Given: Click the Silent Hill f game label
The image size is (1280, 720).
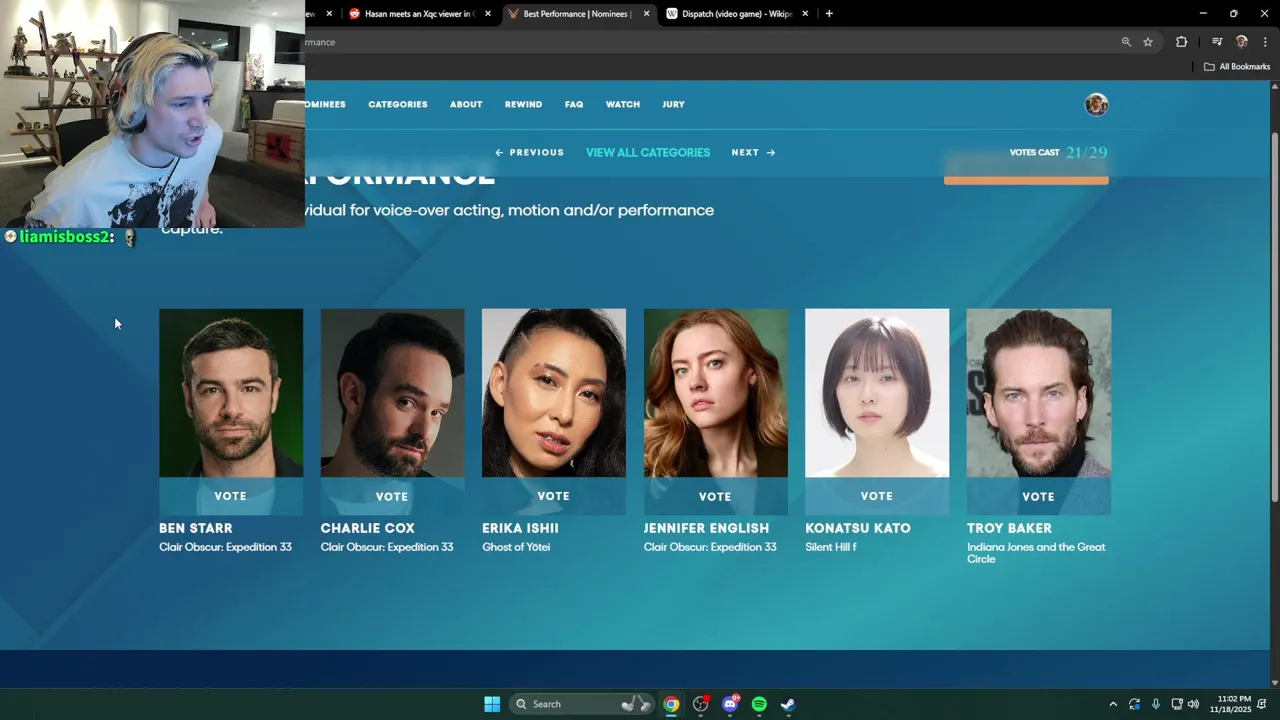Looking at the screenshot, I should 831,547.
